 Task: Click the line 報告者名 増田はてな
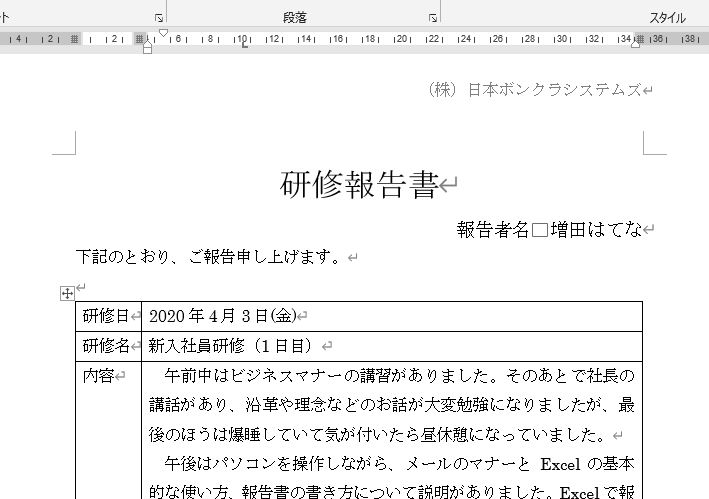point(549,230)
